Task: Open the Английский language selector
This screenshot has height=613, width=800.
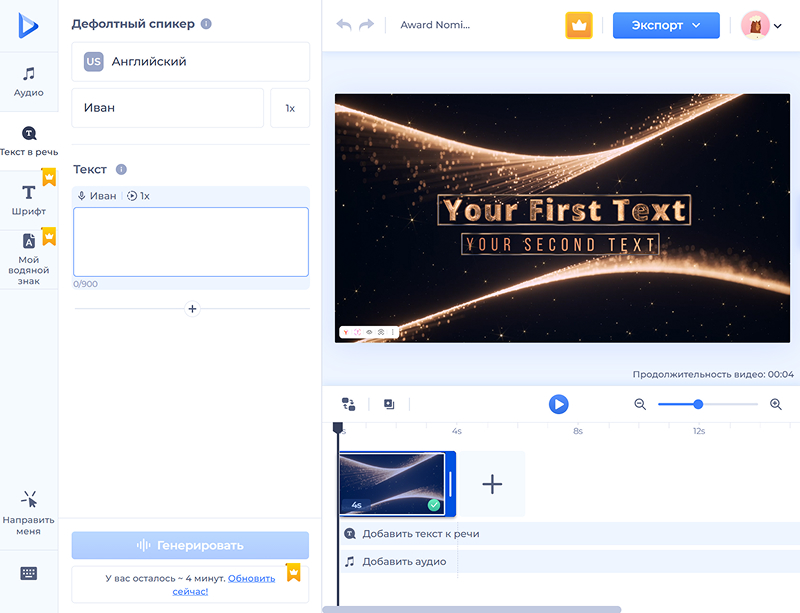Action: [x=190, y=62]
